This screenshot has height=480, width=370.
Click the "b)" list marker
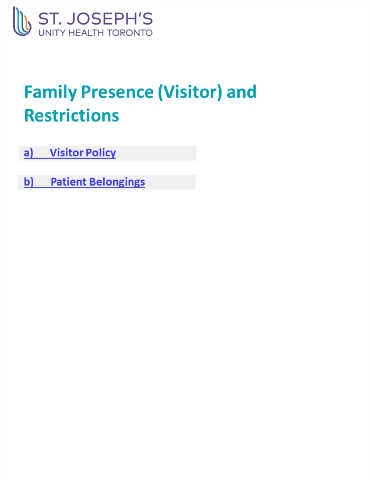coord(29,182)
